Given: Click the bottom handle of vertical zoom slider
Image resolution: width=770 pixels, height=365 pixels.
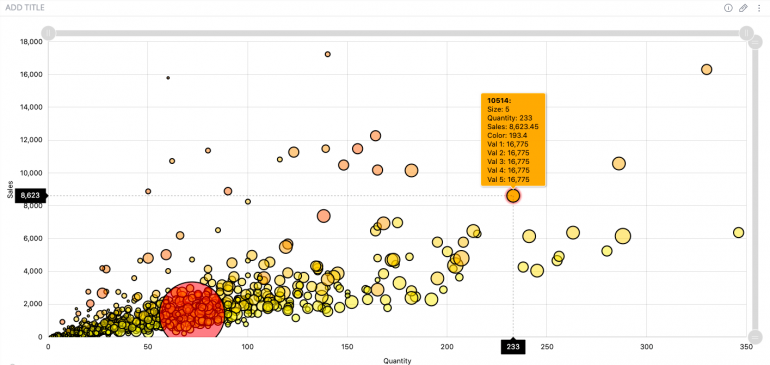Looking at the screenshot, I should [755, 337].
